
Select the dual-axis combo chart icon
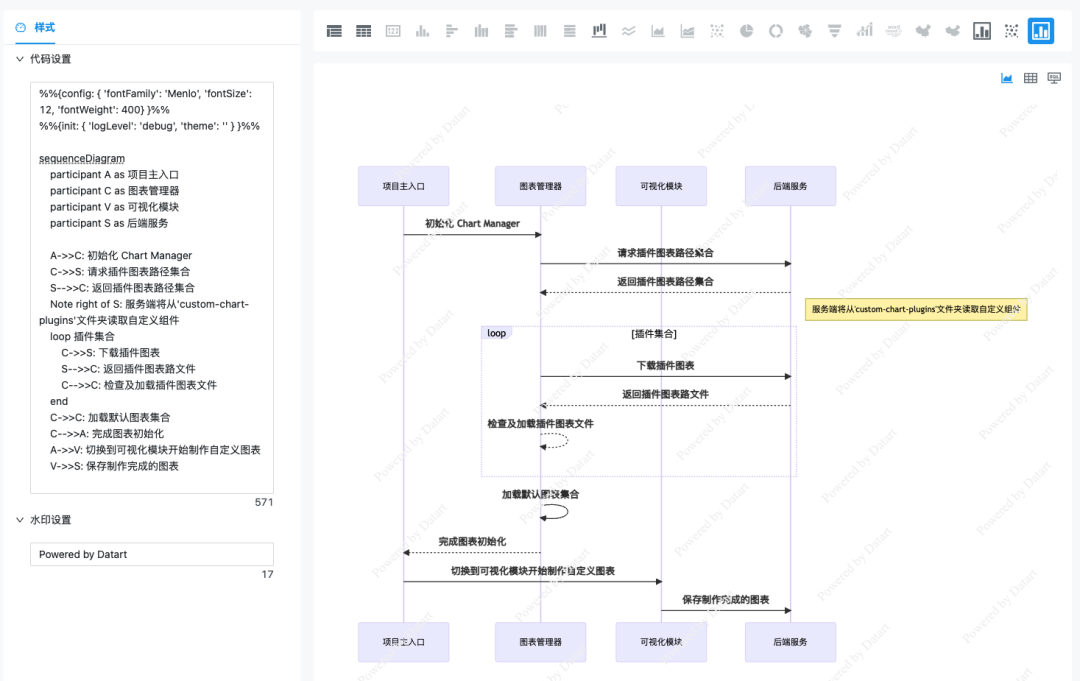(864, 31)
